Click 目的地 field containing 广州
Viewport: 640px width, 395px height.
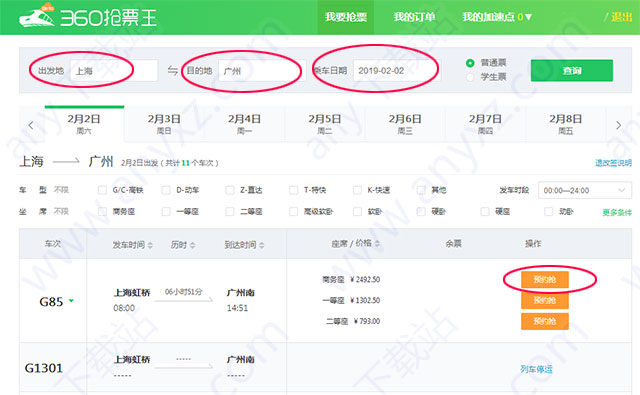pos(262,71)
